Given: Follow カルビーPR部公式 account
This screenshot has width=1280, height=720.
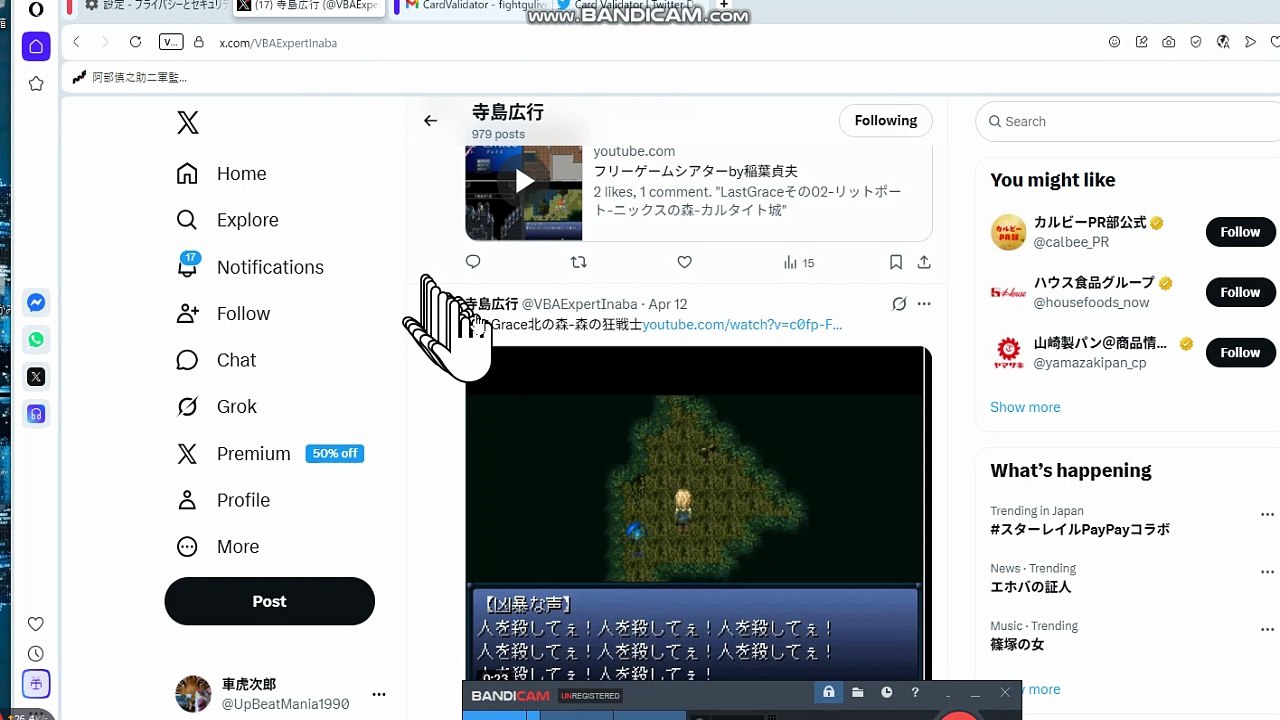Looking at the screenshot, I should [1240, 232].
